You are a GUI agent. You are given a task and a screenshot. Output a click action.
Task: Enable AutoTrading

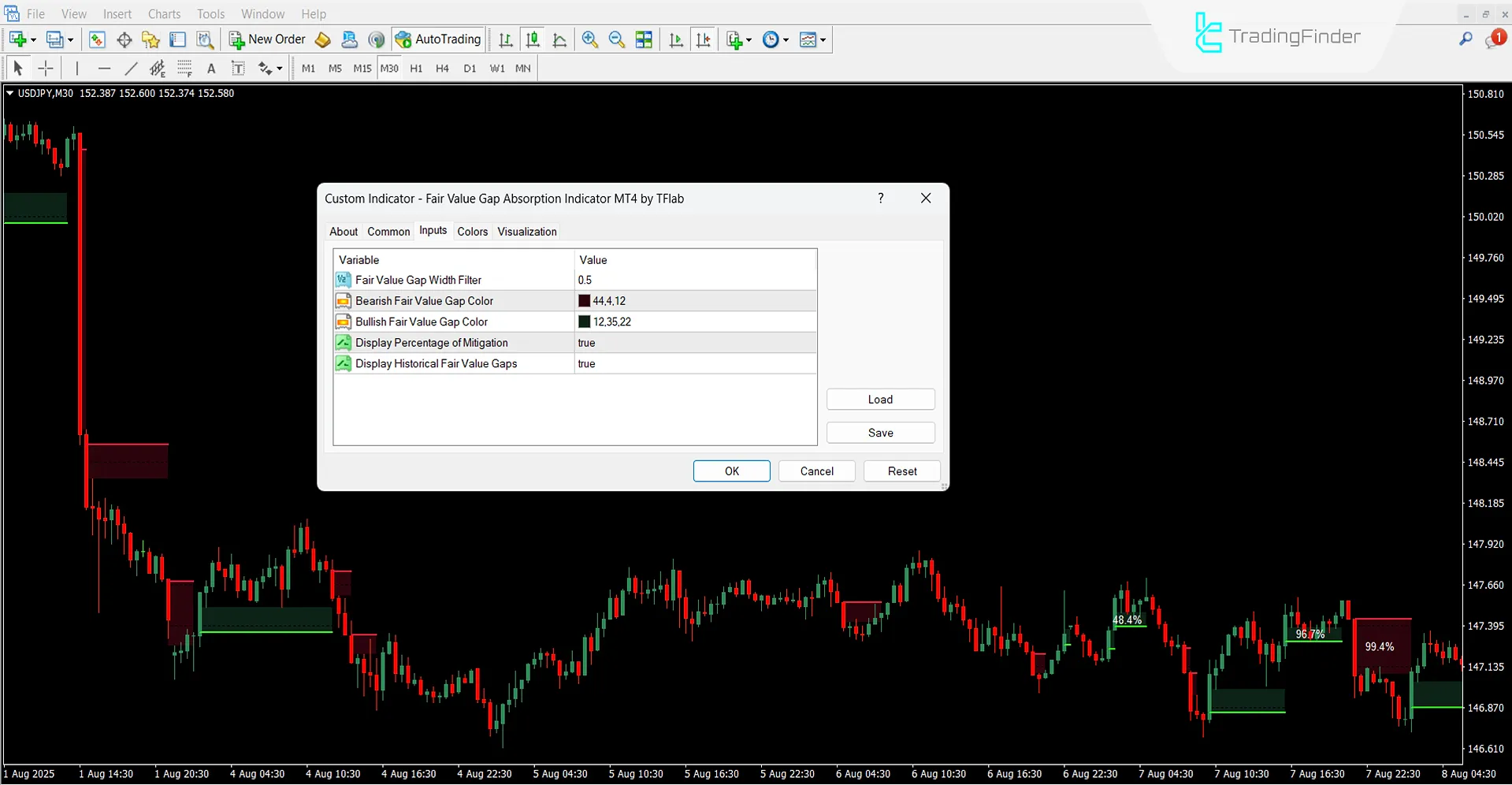tap(438, 39)
